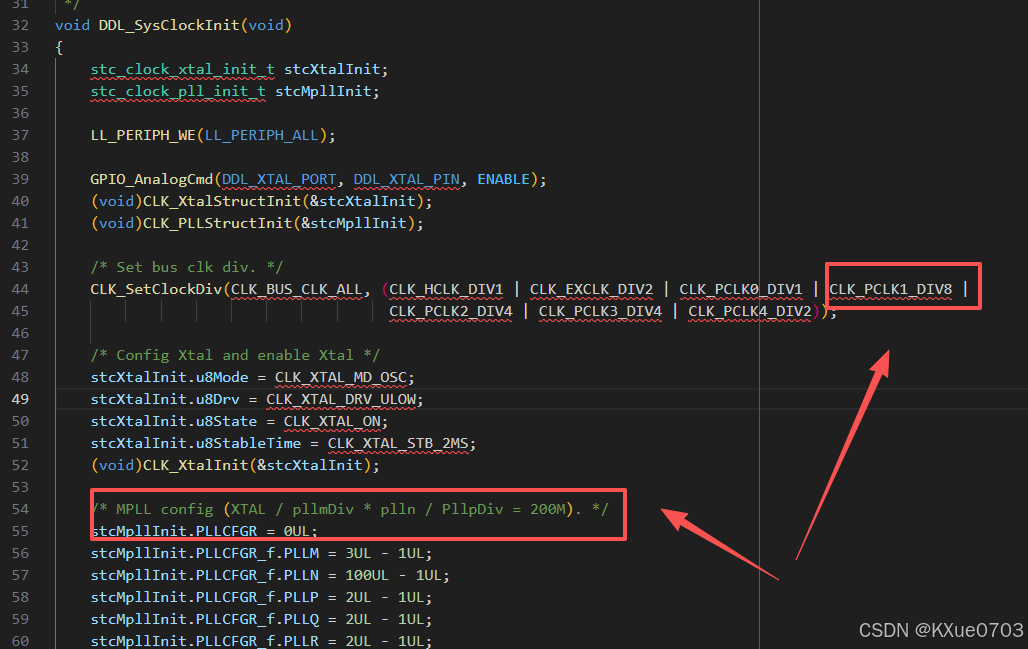Click DDL_XTAL_PORT argument
The height and width of the screenshot is (649, 1028).
(279, 180)
